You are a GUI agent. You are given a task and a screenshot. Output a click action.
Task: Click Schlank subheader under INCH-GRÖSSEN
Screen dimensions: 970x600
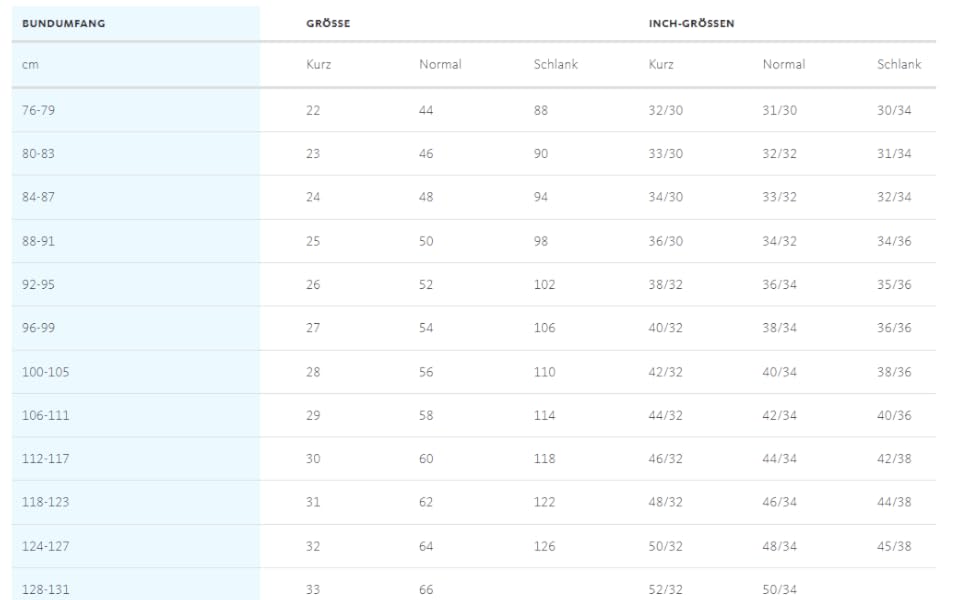(898, 64)
